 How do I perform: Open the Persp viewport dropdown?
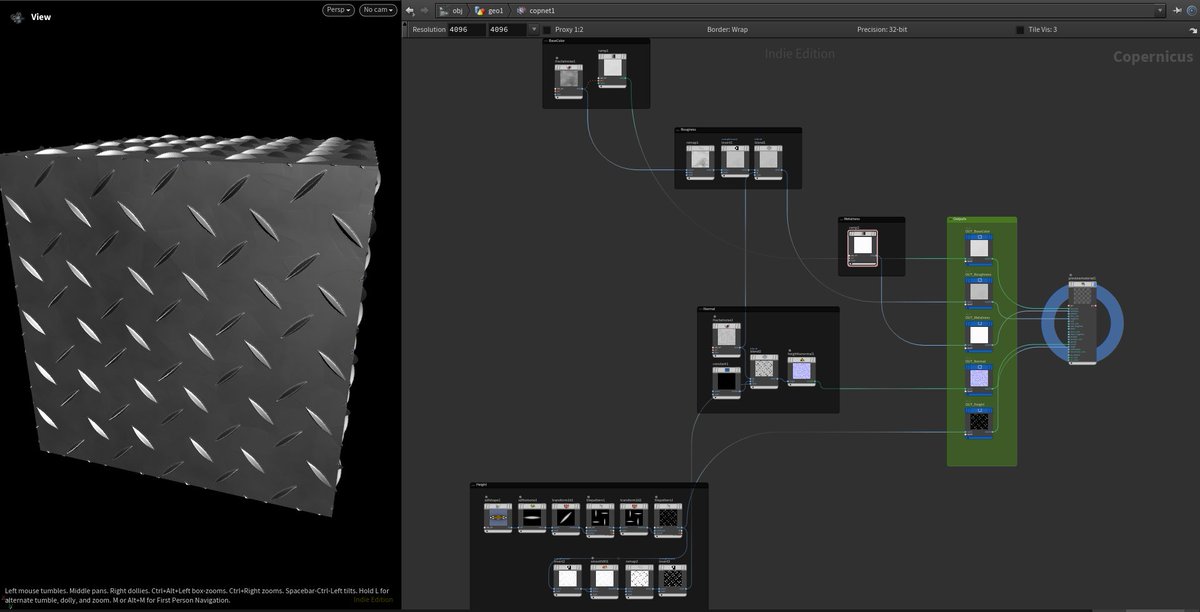click(339, 10)
